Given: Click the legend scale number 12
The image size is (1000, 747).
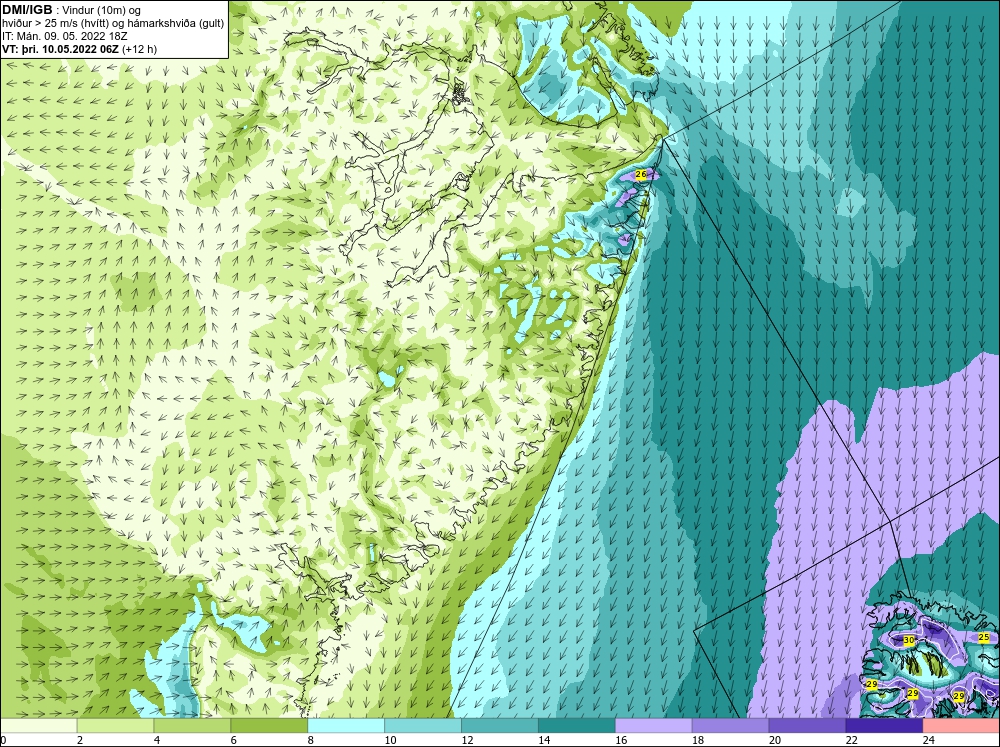Looking at the screenshot, I should (x=467, y=740).
